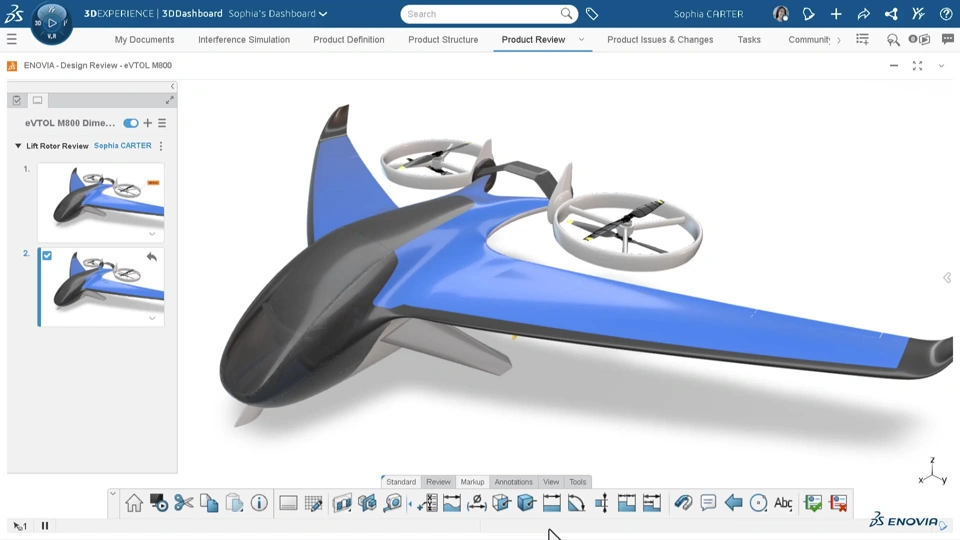Uncheck the checkbox on slide 2
Viewport: 960px width, 540px height.
[x=47, y=255]
